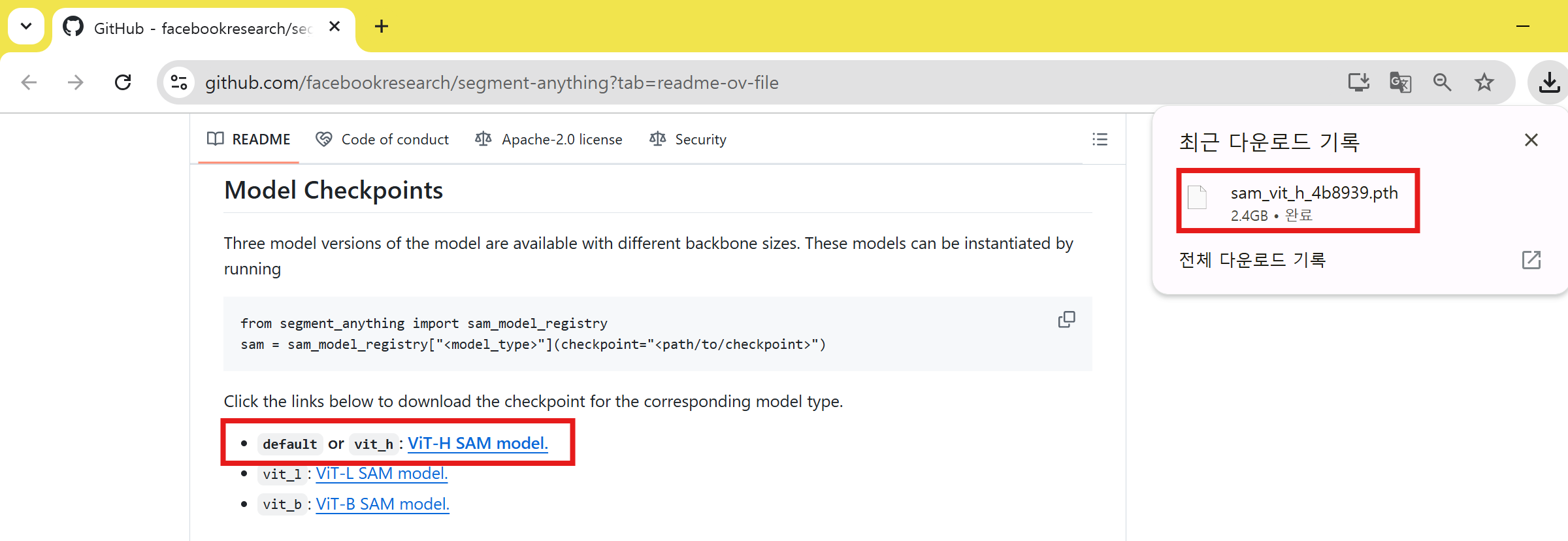The width and height of the screenshot is (1568, 541).
Task: Open the Security tab
Action: (x=688, y=139)
